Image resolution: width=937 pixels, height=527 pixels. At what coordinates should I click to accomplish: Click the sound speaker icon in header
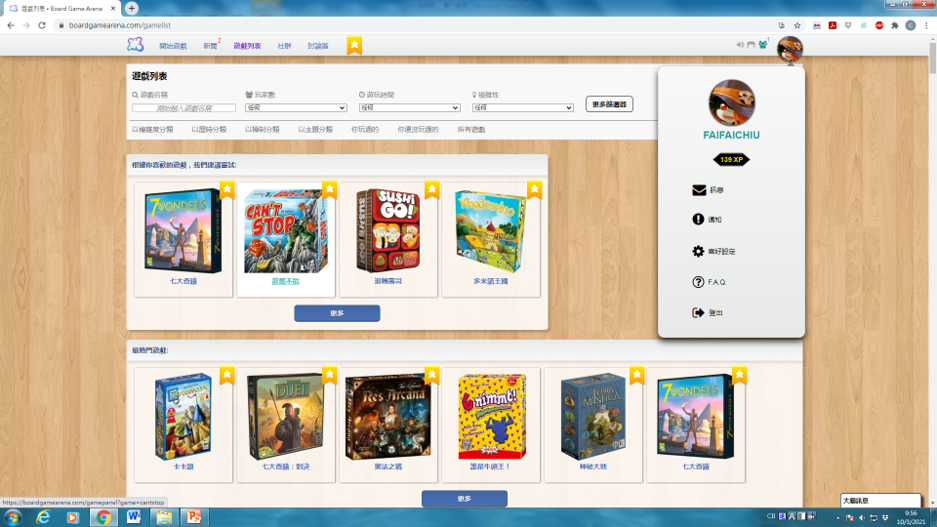point(740,45)
